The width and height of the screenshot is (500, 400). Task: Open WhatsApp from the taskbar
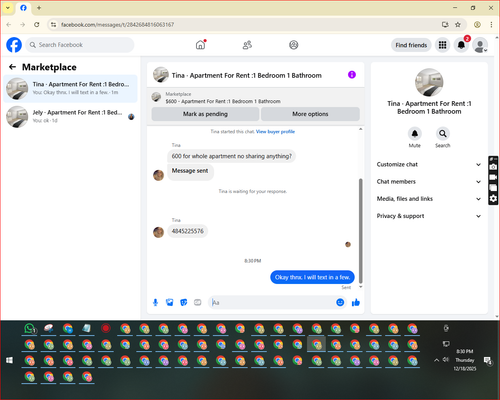coord(30,329)
